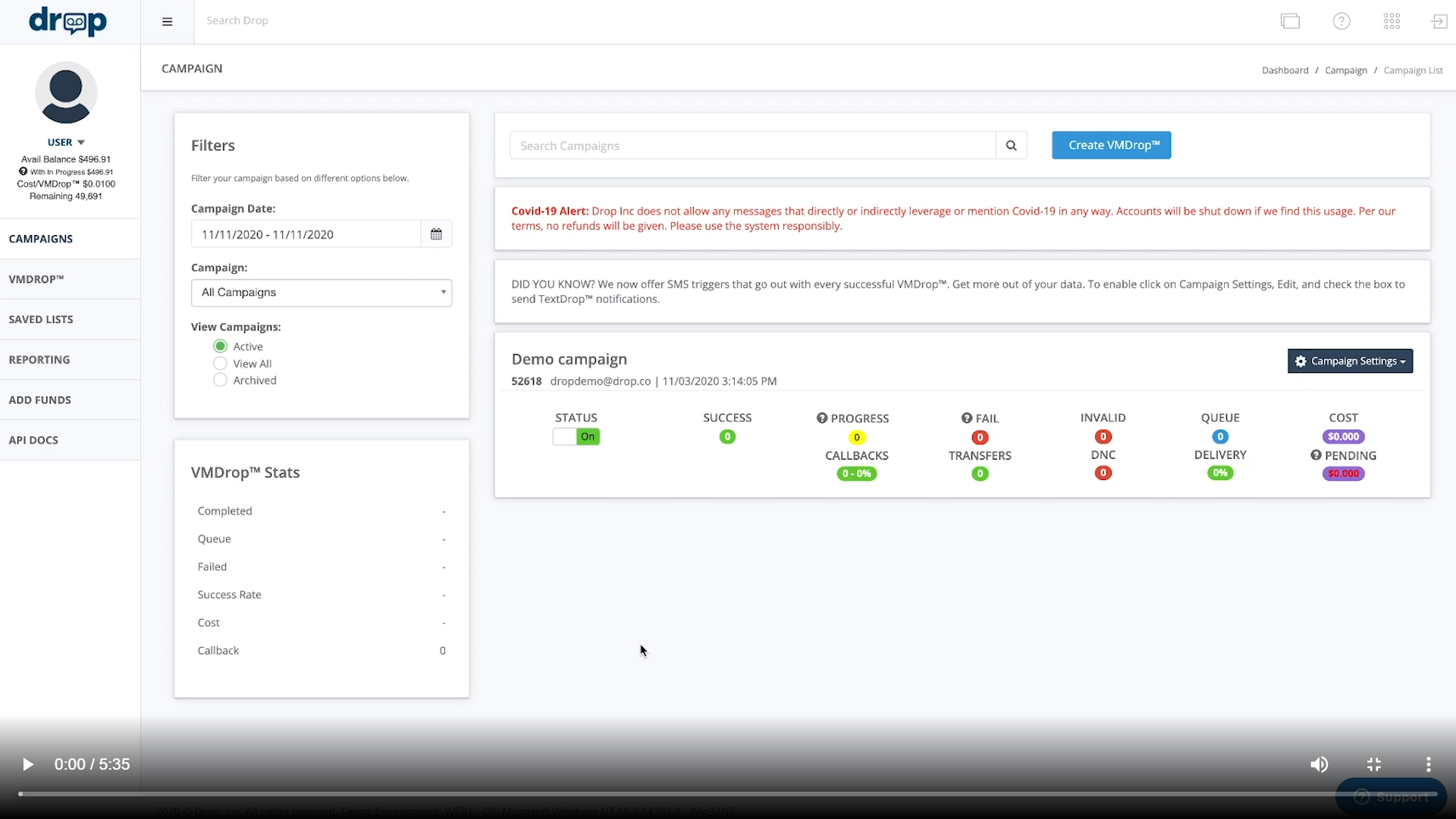Open the Campaign Settings dropdown
Viewport: 1456px width, 819px height.
(x=1351, y=361)
